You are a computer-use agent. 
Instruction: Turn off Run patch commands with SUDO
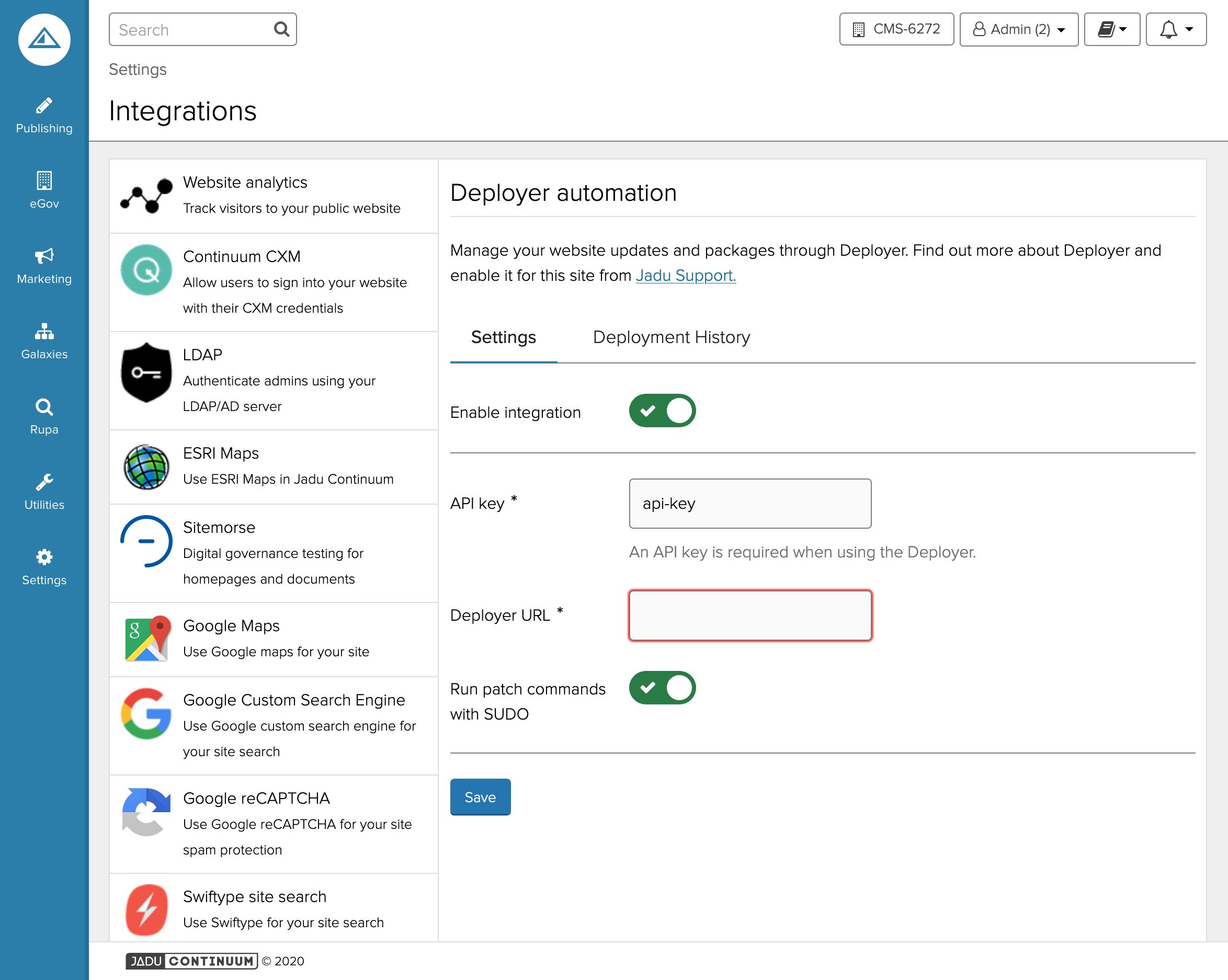point(662,687)
